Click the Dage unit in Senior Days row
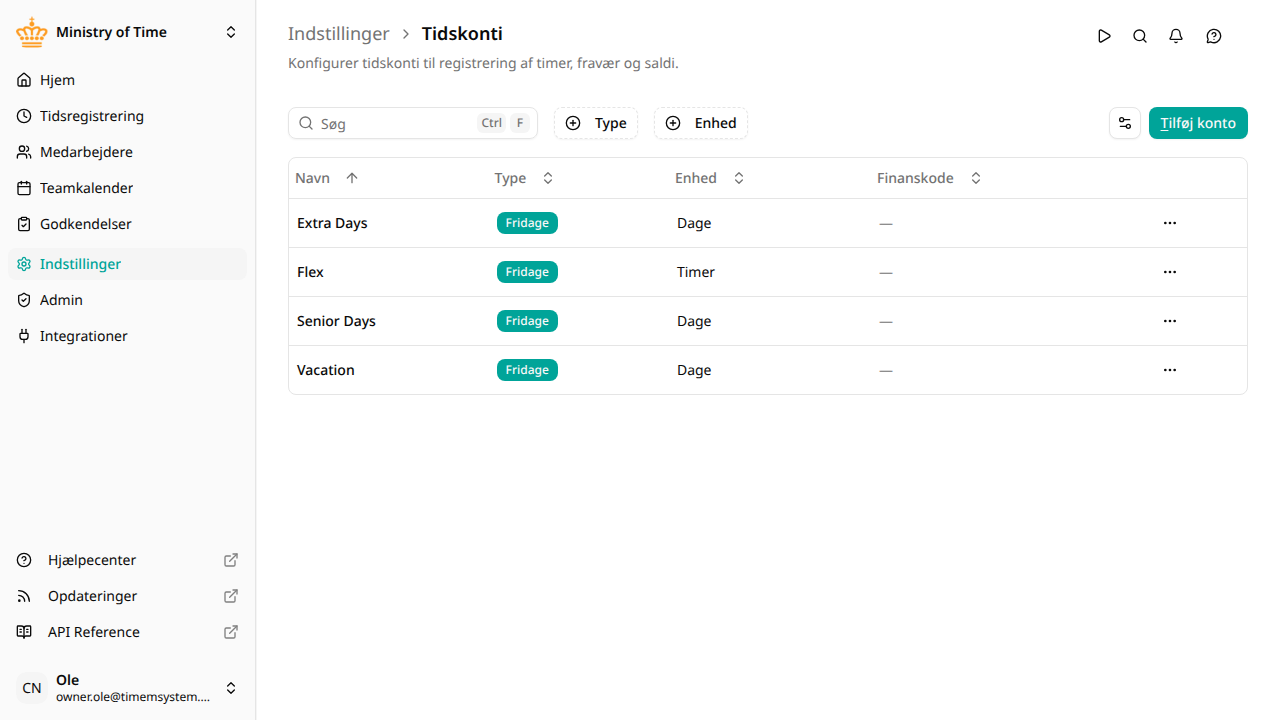The image size is (1280, 720). 694,321
